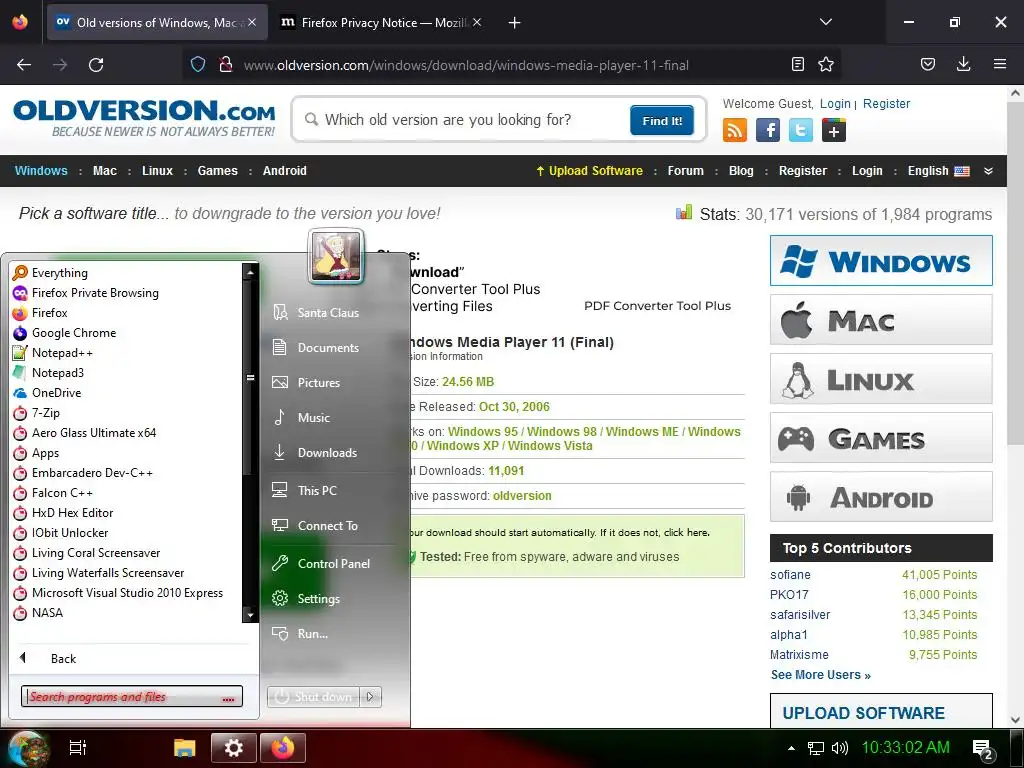Open the RSS feed icon

tap(735, 130)
